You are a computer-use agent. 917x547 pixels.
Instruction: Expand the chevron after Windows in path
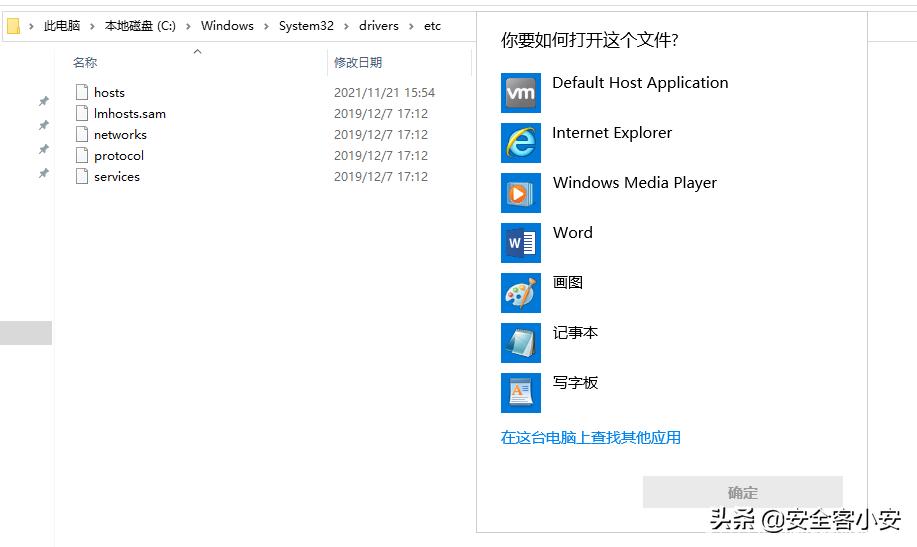click(267, 26)
